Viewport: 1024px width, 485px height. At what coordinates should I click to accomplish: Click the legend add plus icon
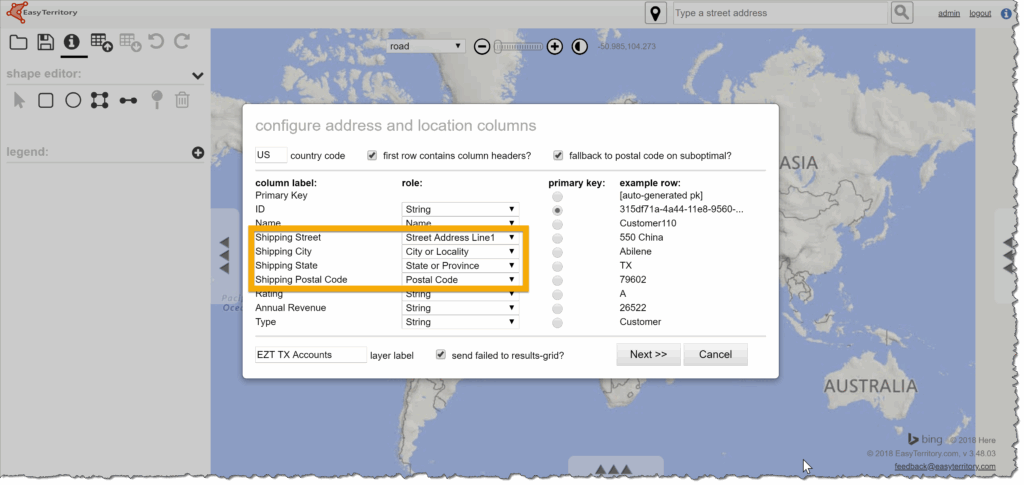[x=198, y=152]
